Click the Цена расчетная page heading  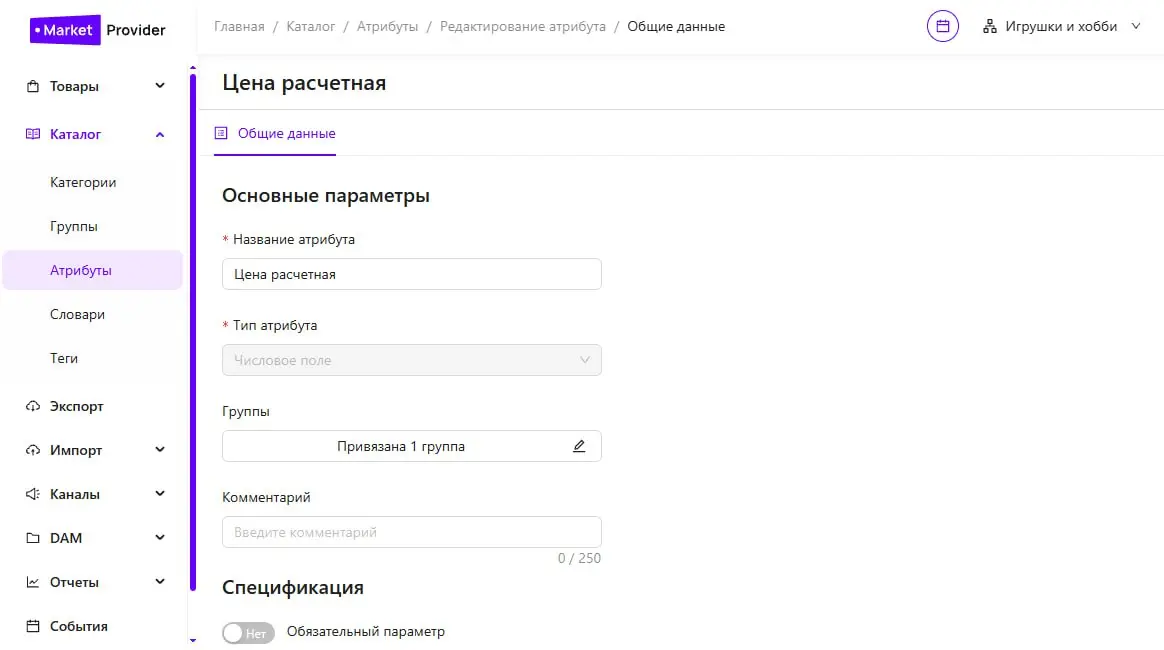click(x=304, y=82)
